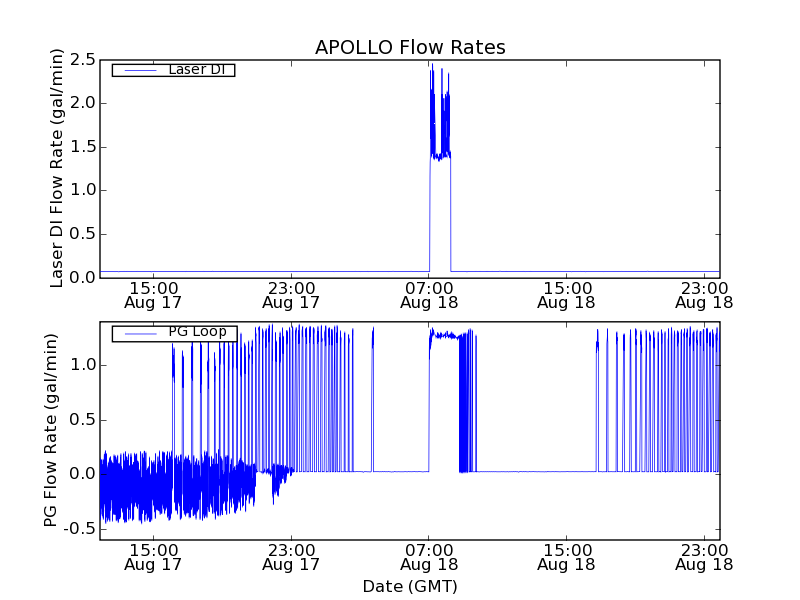Click '07:00 Aug 18' label under top plot

(x=429, y=295)
